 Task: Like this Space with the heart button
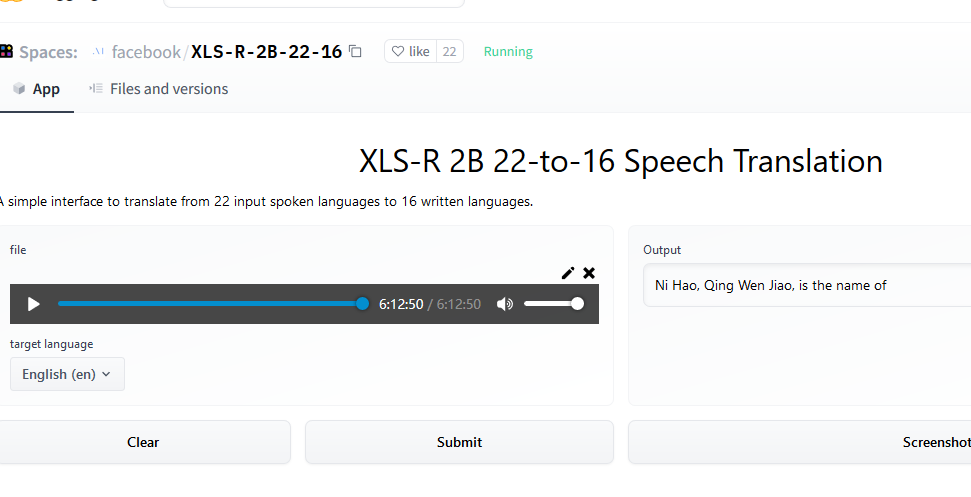(410, 52)
